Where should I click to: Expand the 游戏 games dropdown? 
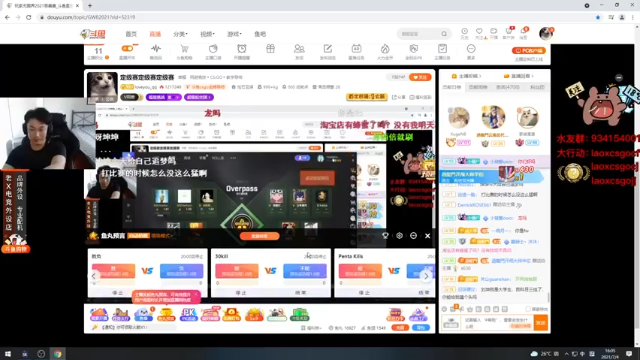point(234,34)
